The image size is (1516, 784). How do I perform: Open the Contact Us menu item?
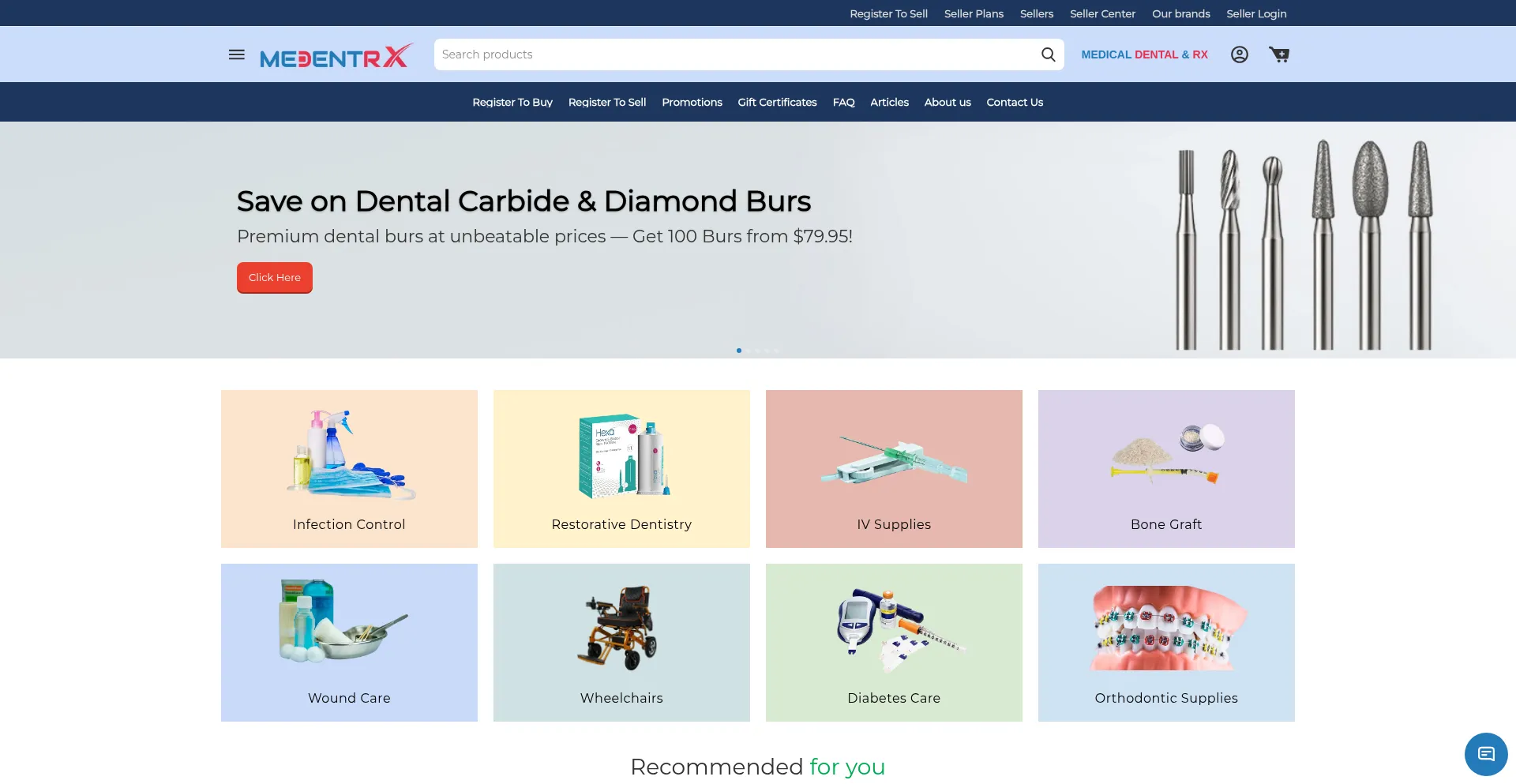pos(1015,102)
